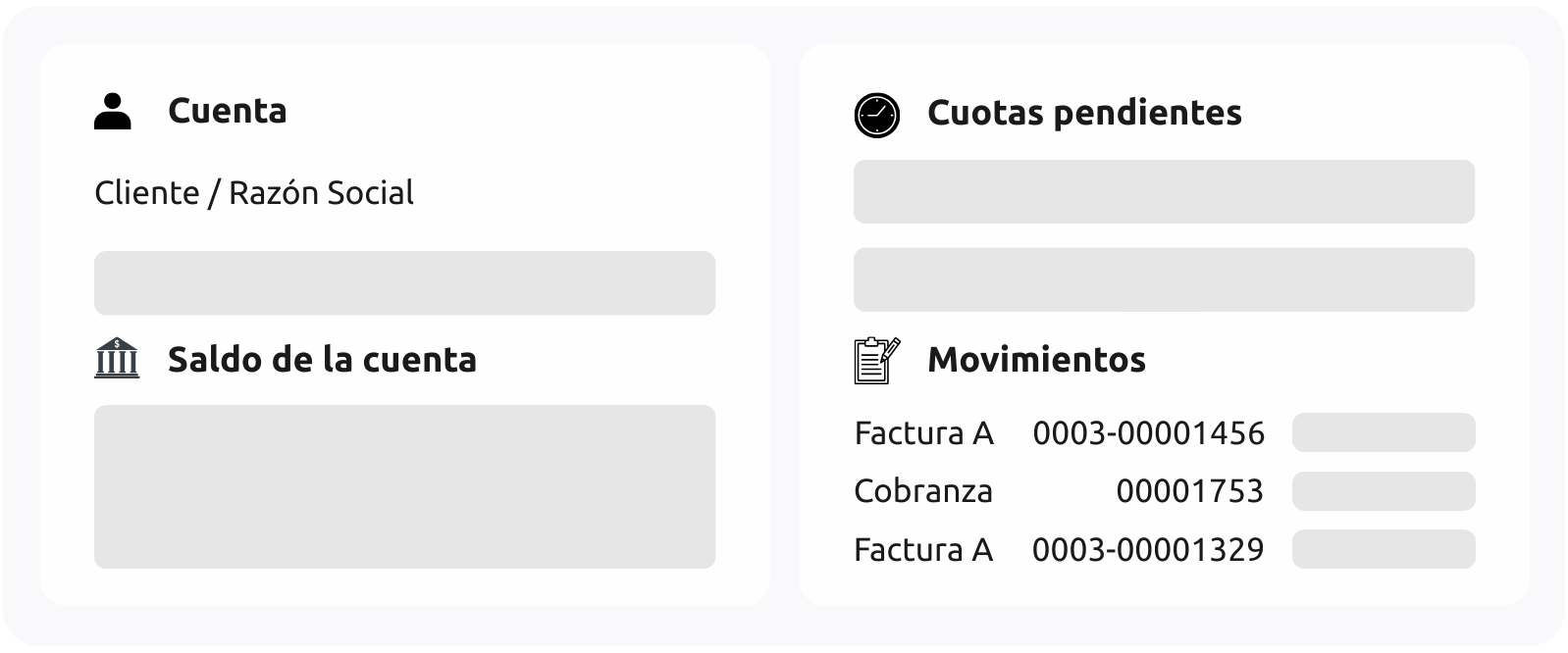This screenshot has width=1568, height=653.
Task: Click the field under Cliente / Razón Social
Action: (404, 283)
